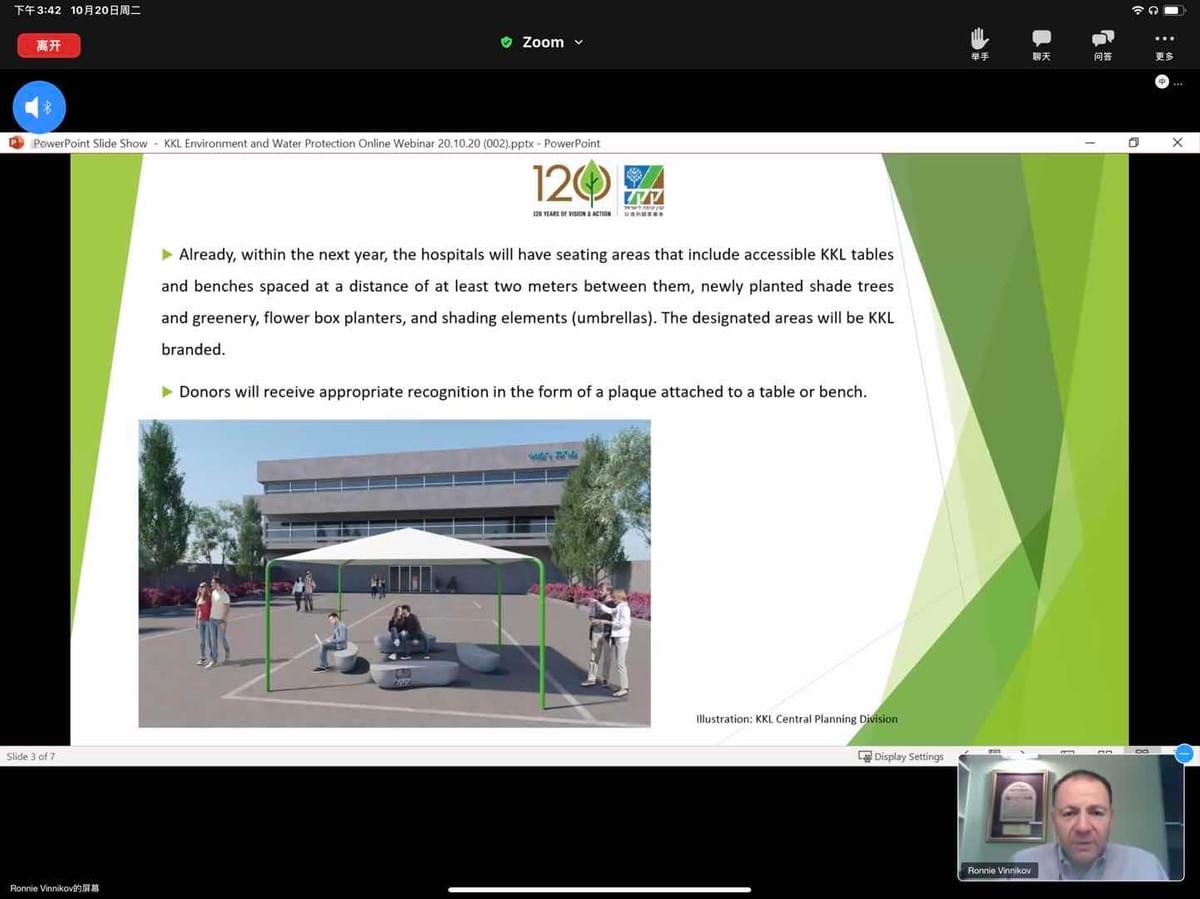Close the PowerPoint slide show window
The height and width of the screenshot is (899, 1200).
1177,143
